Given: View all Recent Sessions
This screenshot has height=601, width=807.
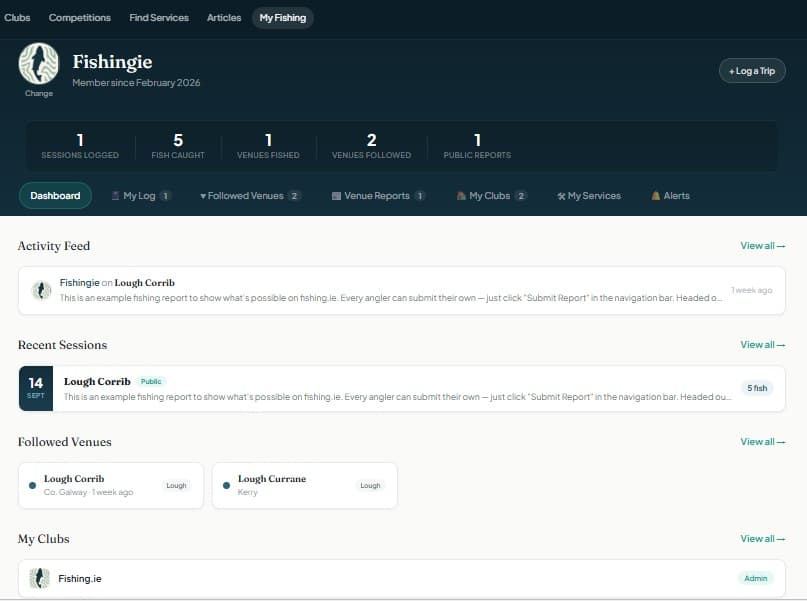Looking at the screenshot, I should (x=762, y=344).
